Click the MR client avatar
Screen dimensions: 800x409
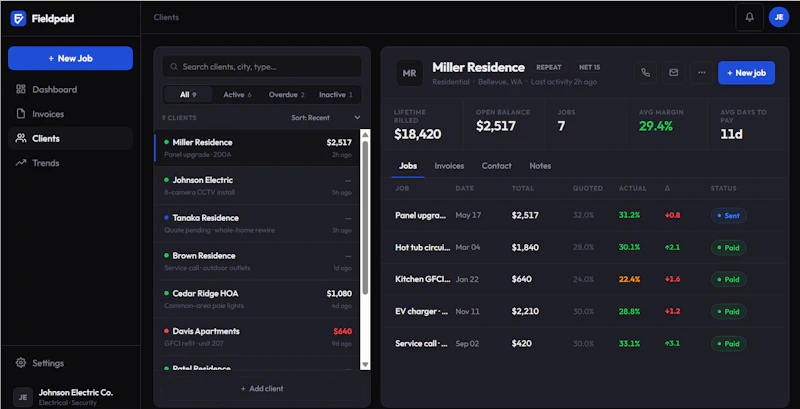pyautogui.click(x=409, y=73)
